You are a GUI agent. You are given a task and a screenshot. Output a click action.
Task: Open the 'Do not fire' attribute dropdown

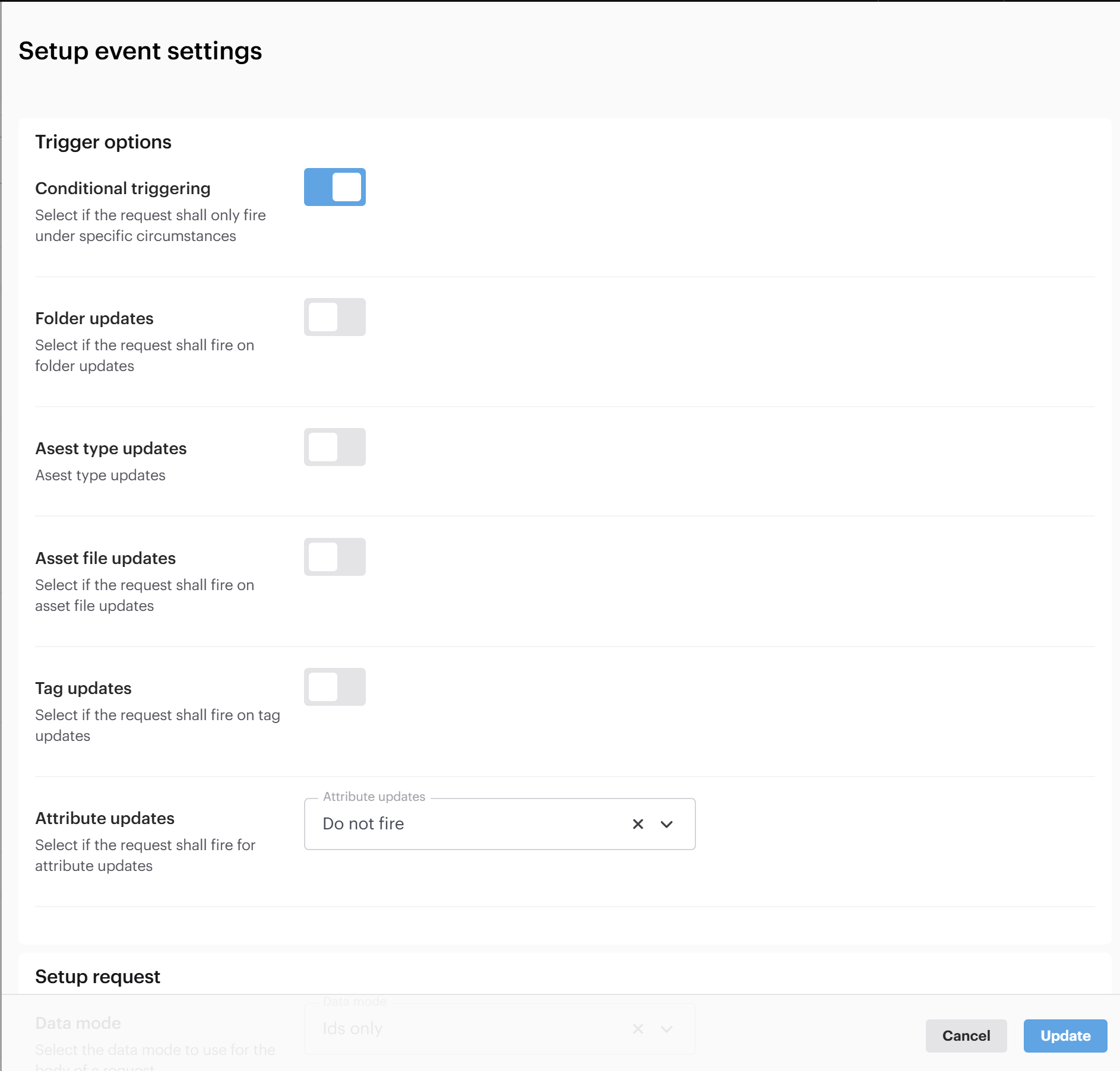(x=469, y=824)
